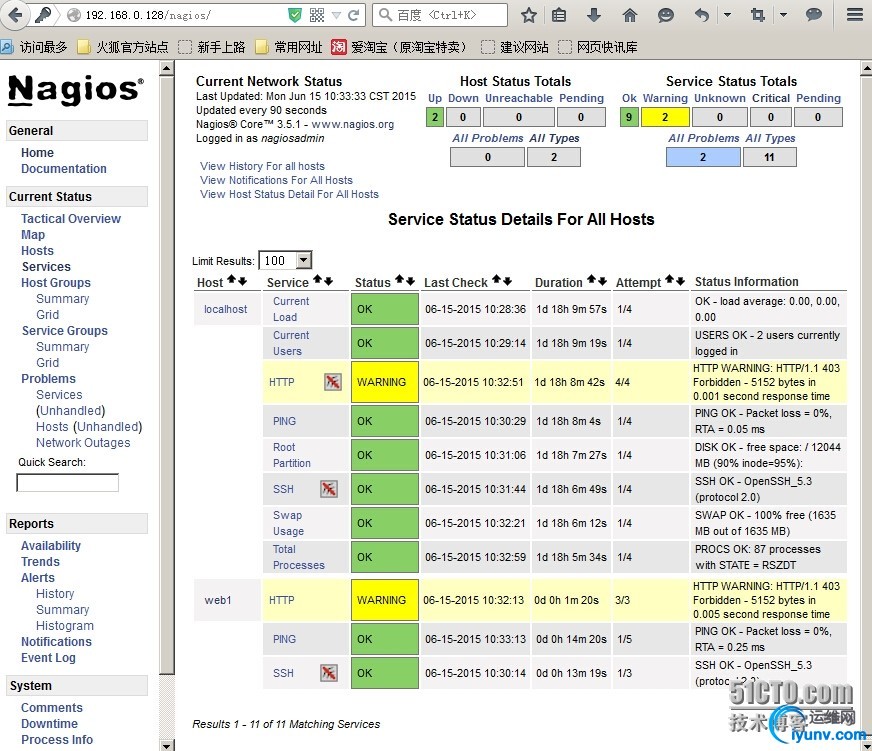Click the Ok service total count 9
Image resolution: width=872 pixels, height=751 pixels.
coord(629,117)
